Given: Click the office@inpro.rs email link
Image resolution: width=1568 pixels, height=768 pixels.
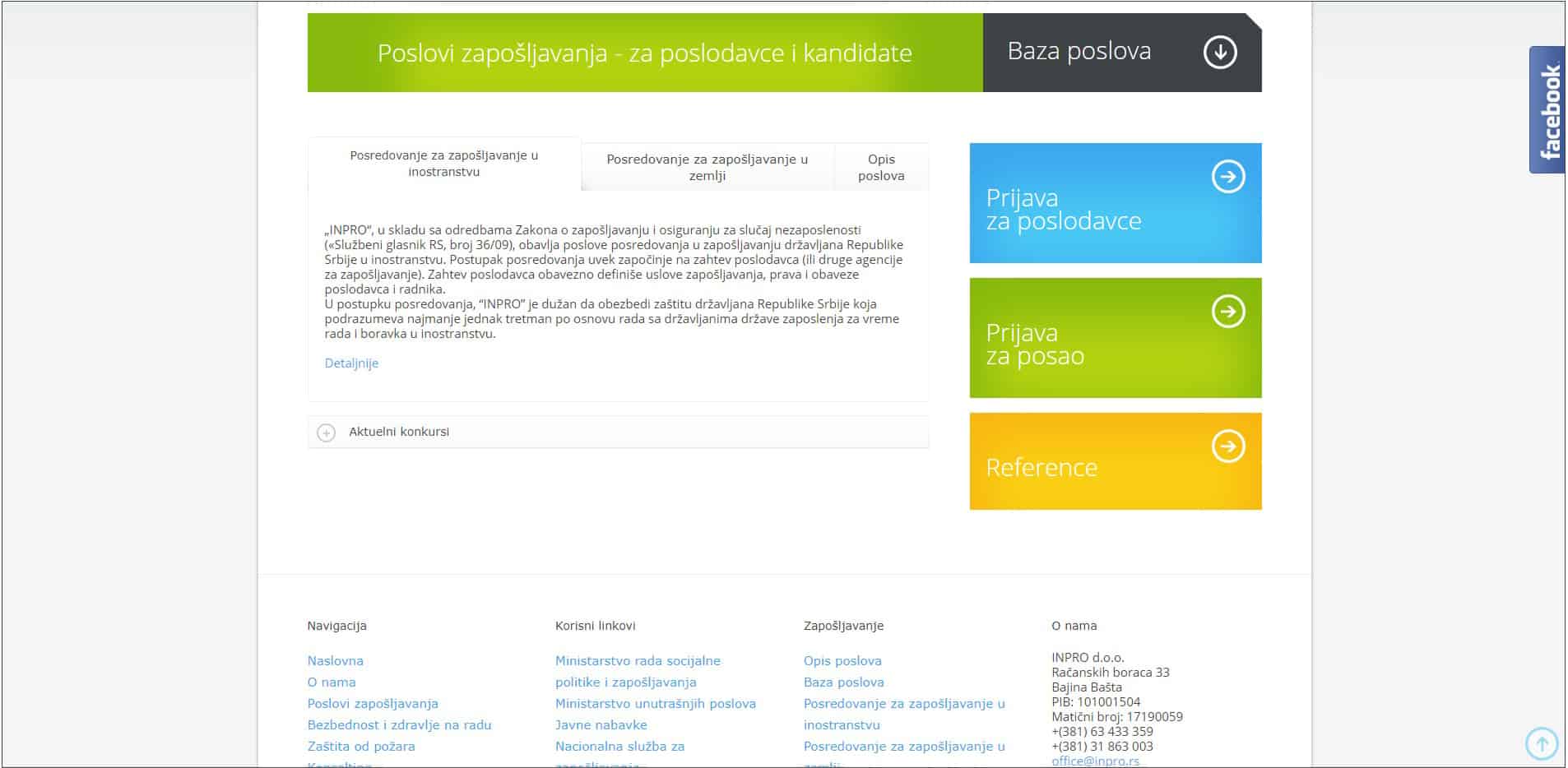Looking at the screenshot, I should (1095, 761).
